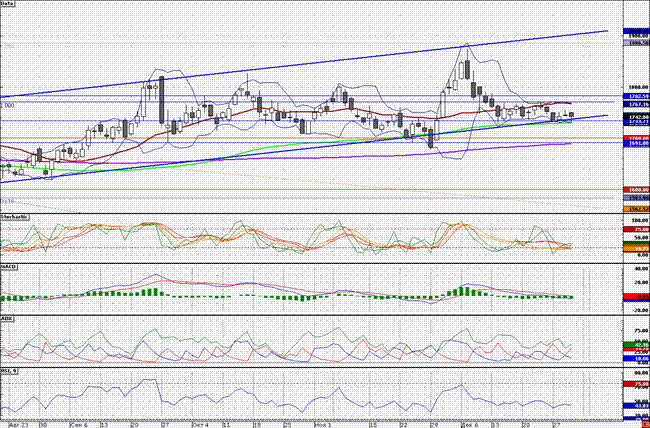The width and height of the screenshot is (650, 428).
Task: Click the 1782.59 blue price label
Action: click(x=636, y=96)
